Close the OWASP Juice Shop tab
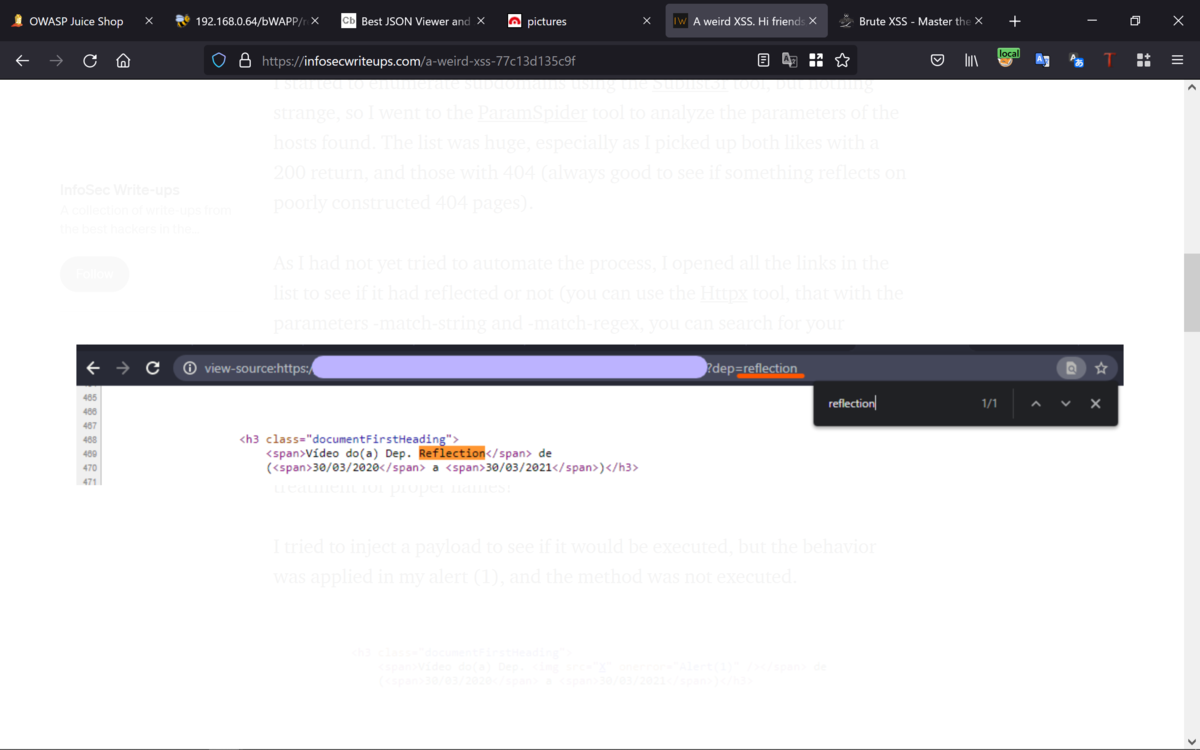This screenshot has width=1200, height=750. pos(149,21)
